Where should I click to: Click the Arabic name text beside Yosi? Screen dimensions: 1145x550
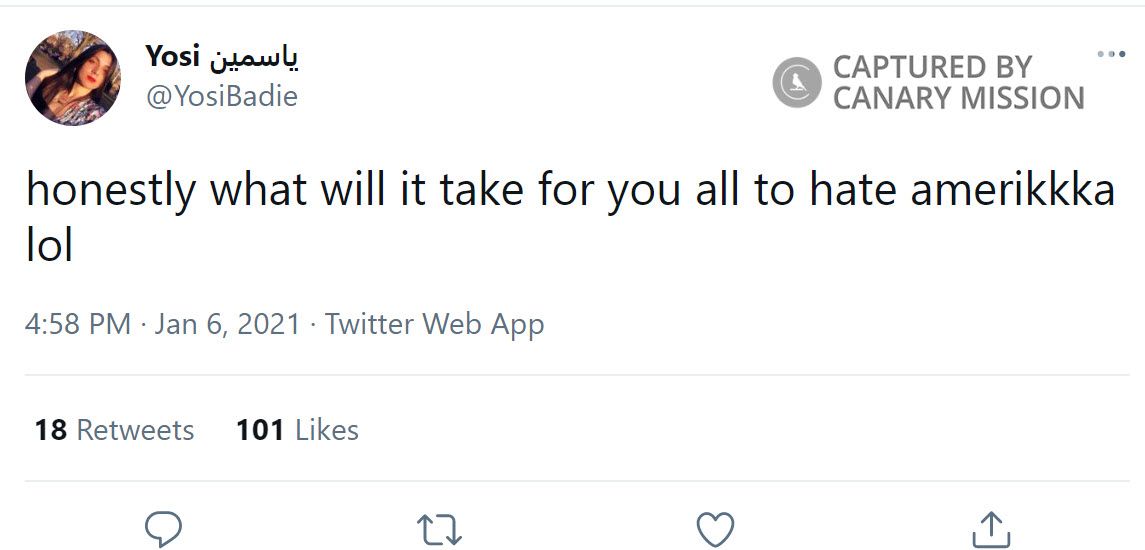pyautogui.click(x=253, y=58)
